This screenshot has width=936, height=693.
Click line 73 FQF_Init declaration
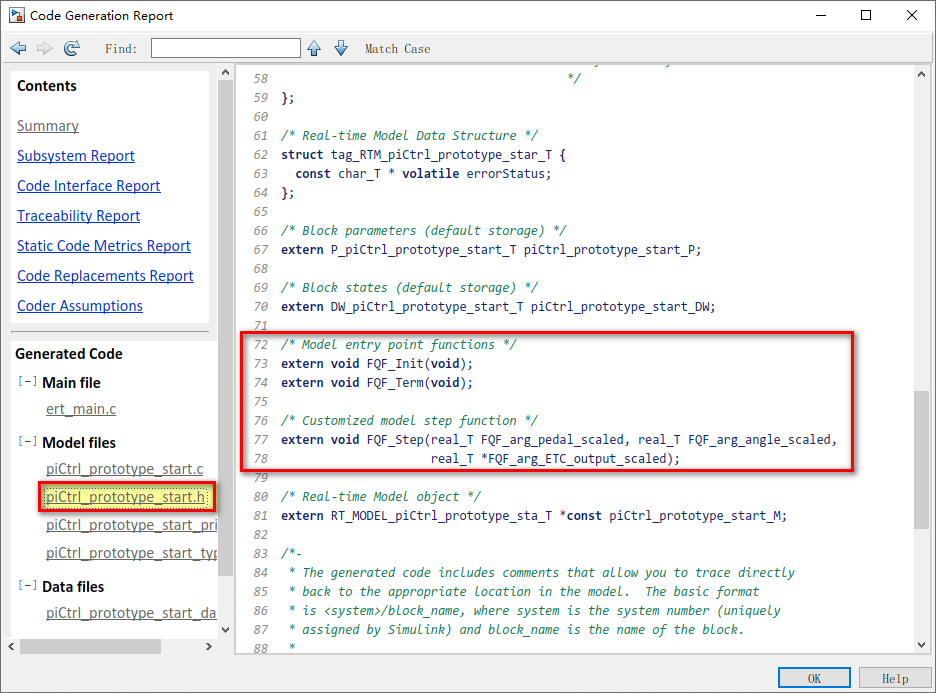click(377, 364)
